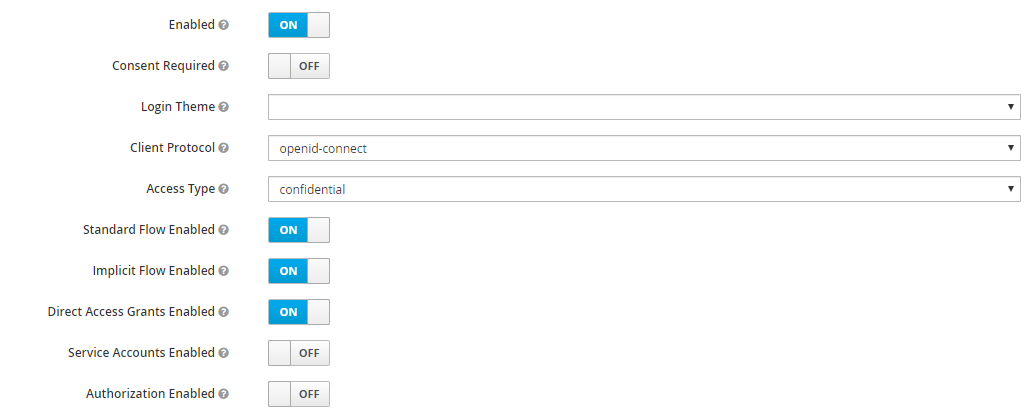The width and height of the screenshot is (1032, 414).
Task: Click Authorization Enabled help icon
Action: pyautogui.click(x=224, y=394)
